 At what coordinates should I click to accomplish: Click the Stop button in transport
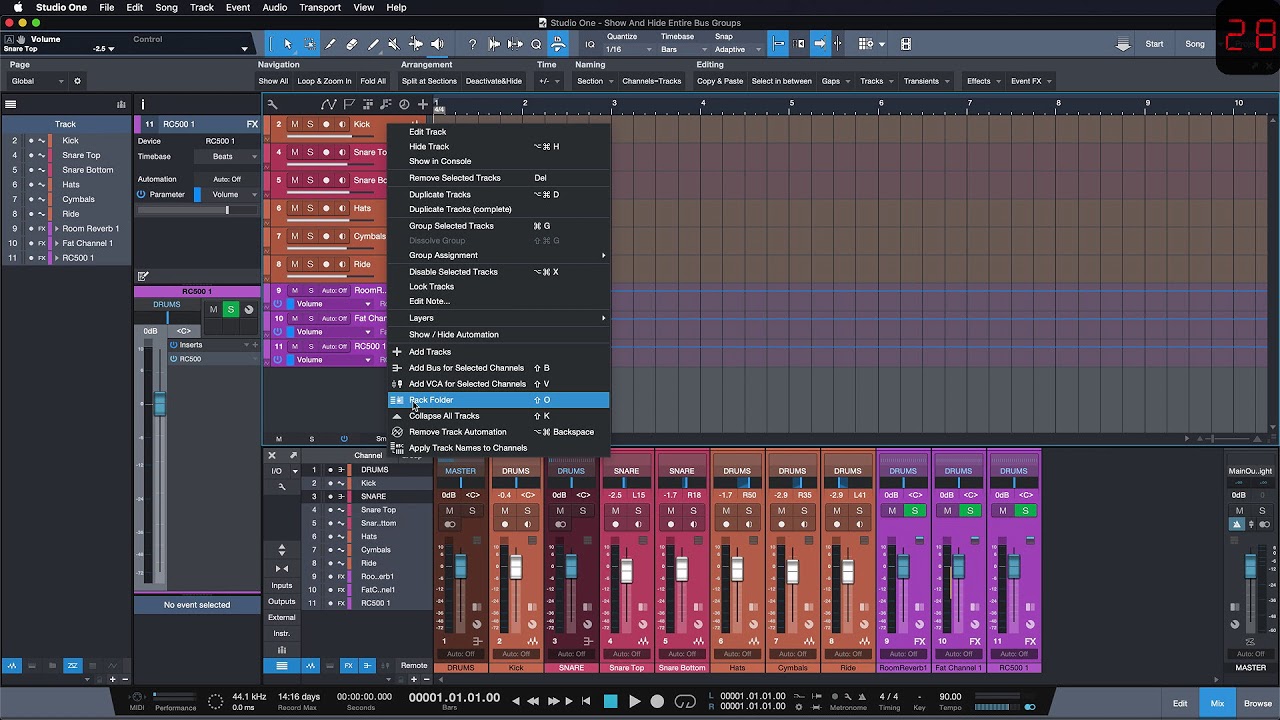tap(610, 702)
